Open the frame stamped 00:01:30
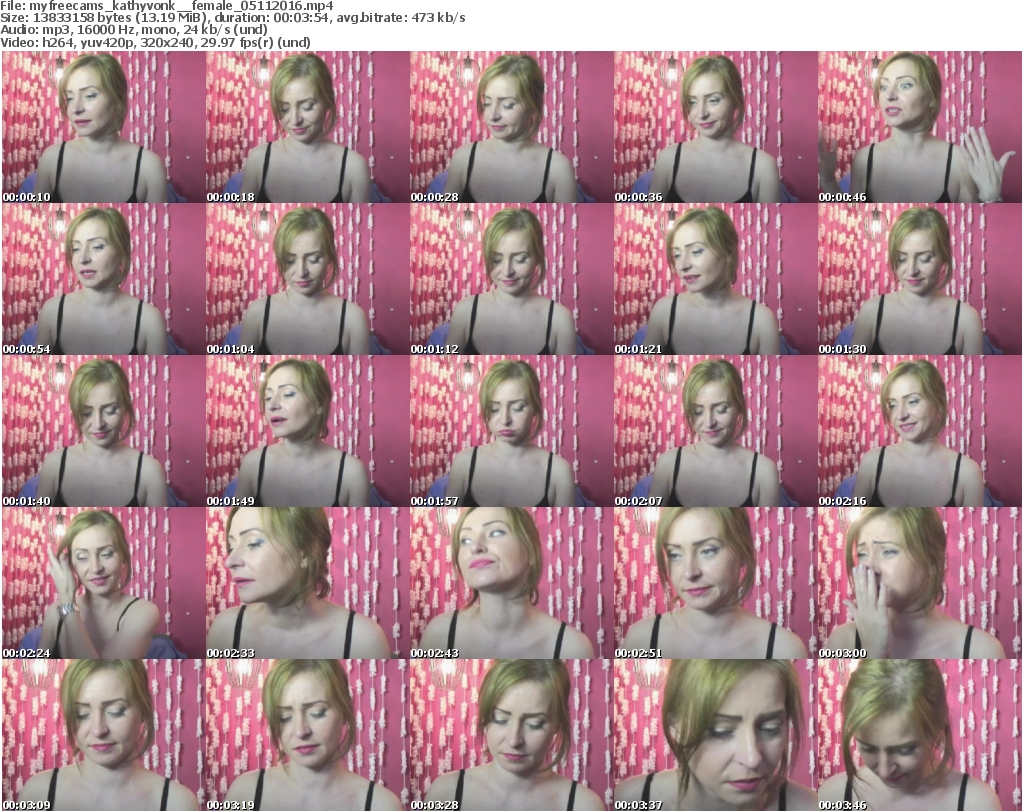Viewport: 1024px width, 811px height. [920, 279]
